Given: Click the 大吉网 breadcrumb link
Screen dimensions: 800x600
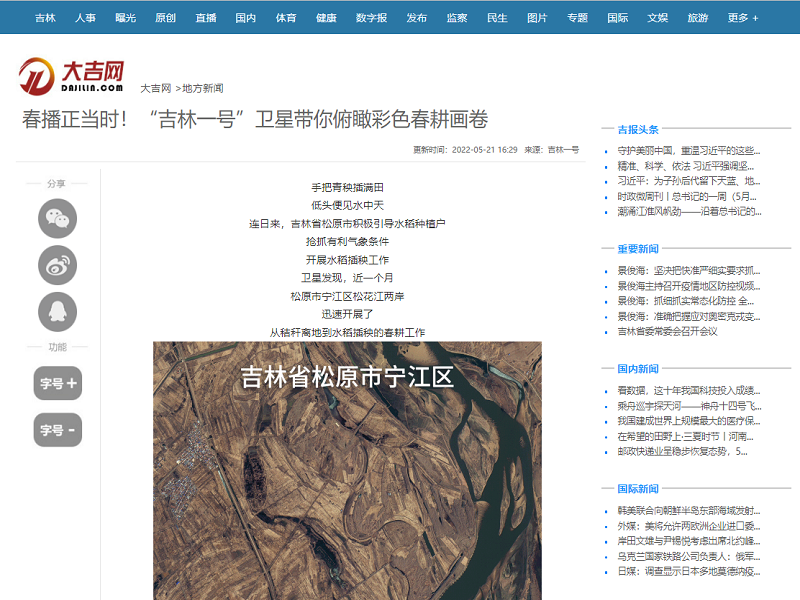Looking at the screenshot, I should pyautogui.click(x=155, y=88).
